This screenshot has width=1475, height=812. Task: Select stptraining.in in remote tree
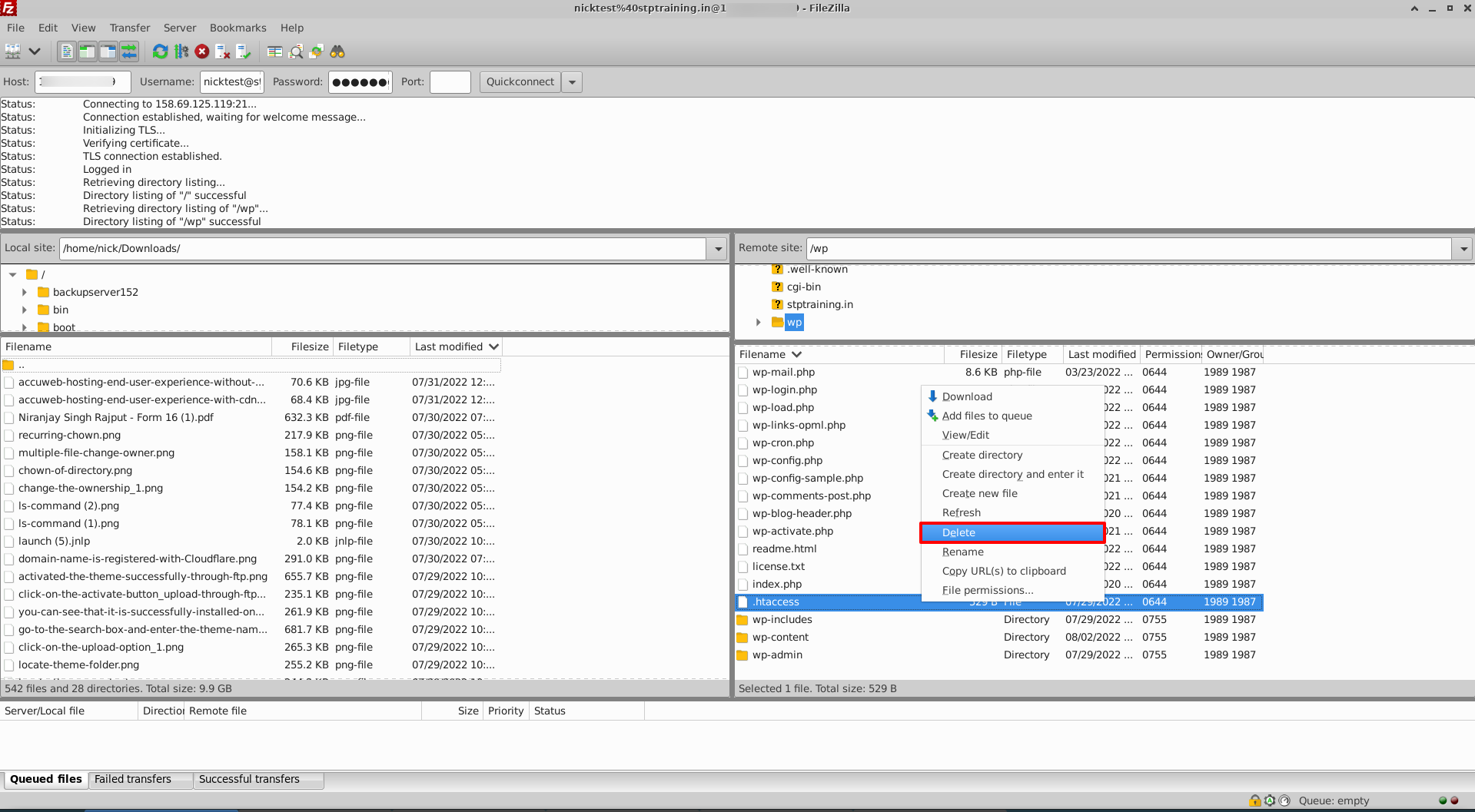(x=819, y=304)
